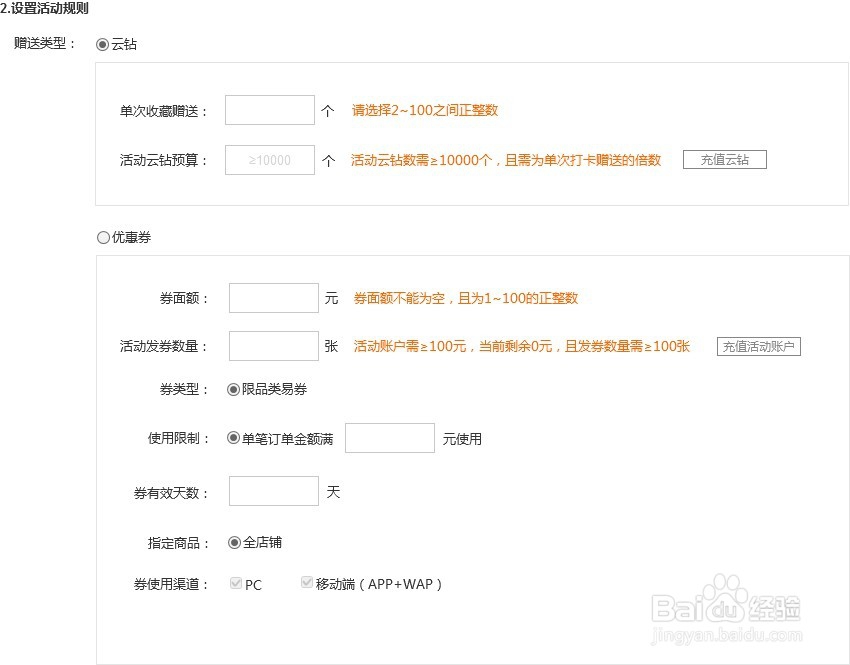Click the 单次收藏赠送 quantity input field
This screenshot has height=665, width=850.
(x=269, y=111)
